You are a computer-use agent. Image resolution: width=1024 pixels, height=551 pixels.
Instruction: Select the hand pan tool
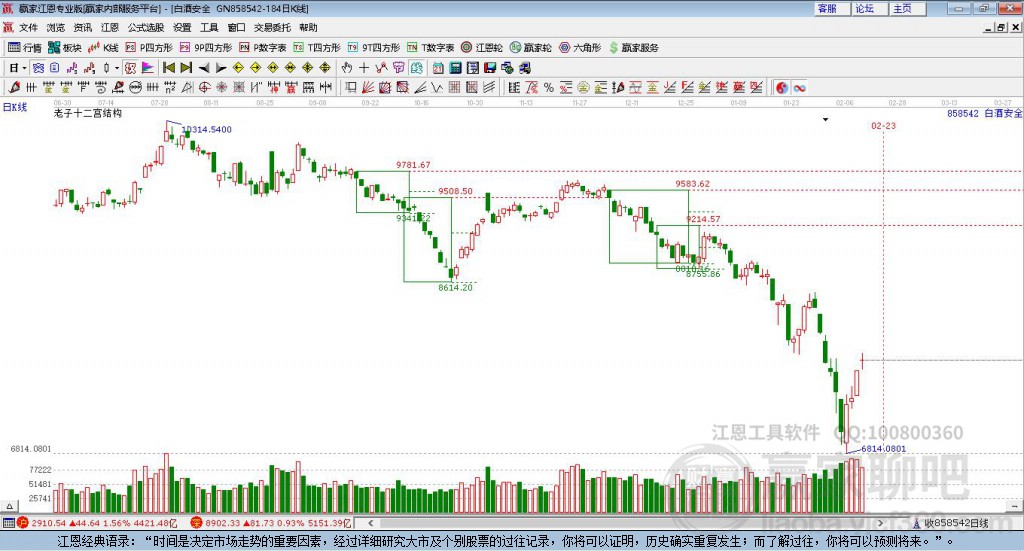[347, 68]
